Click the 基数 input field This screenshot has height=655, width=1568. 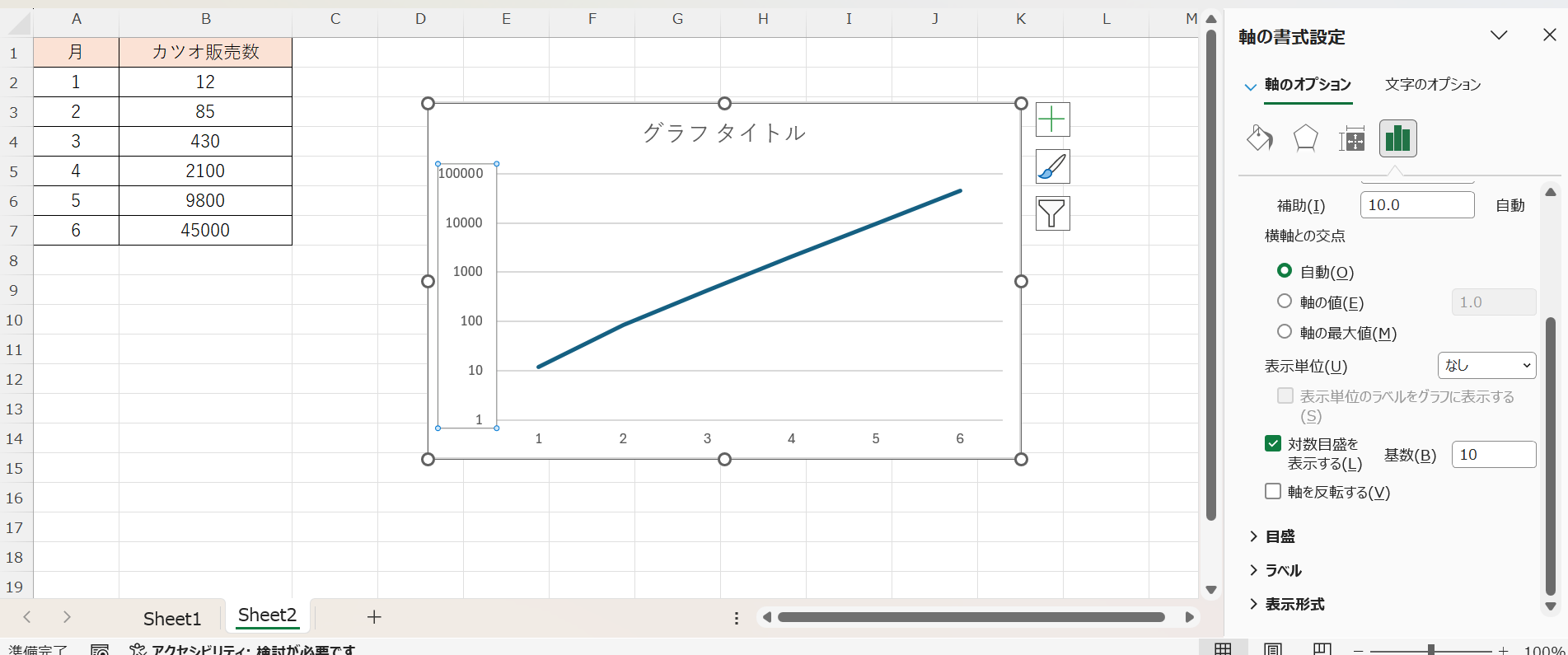(x=1493, y=455)
